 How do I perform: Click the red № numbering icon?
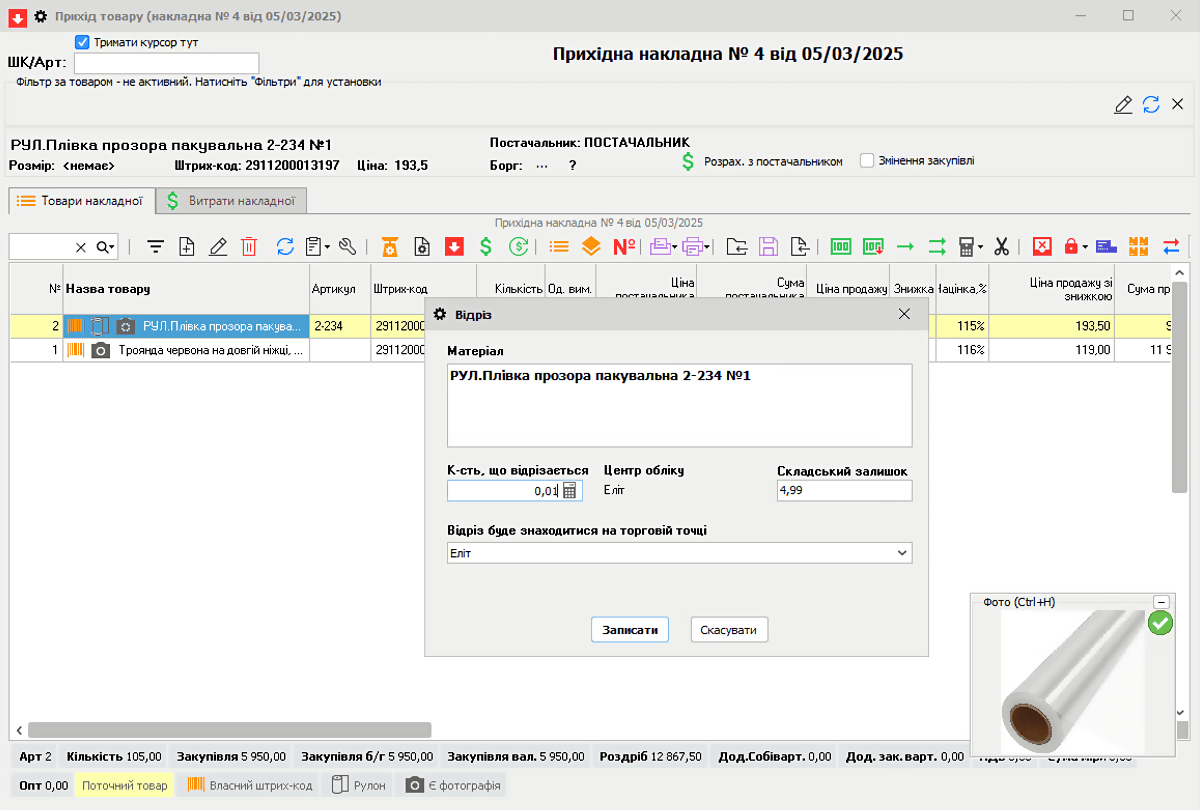624,246
